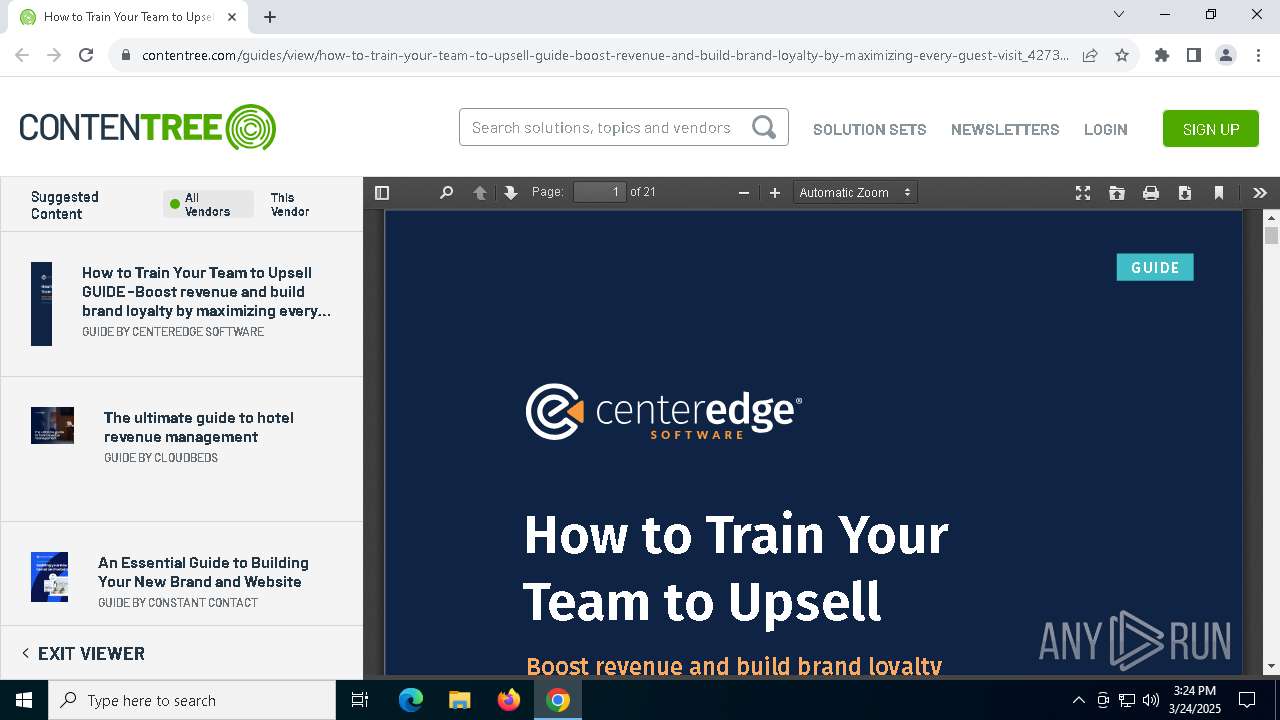
Task: Open new browser tab
Action: pyautogui.click(x=270, y=16)
